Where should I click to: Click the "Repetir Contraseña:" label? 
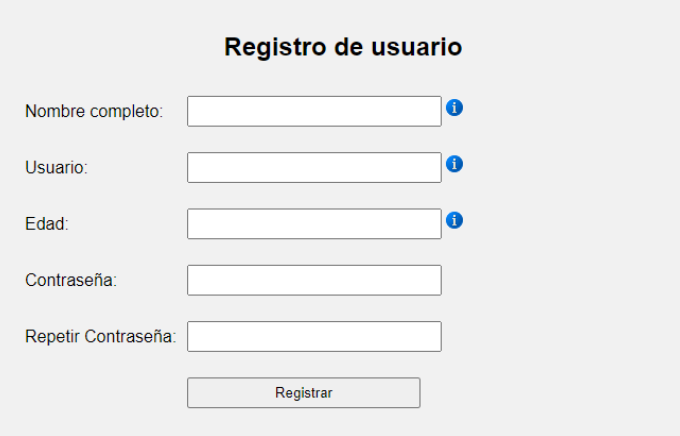pyautogui.click(x=100, y=336)
